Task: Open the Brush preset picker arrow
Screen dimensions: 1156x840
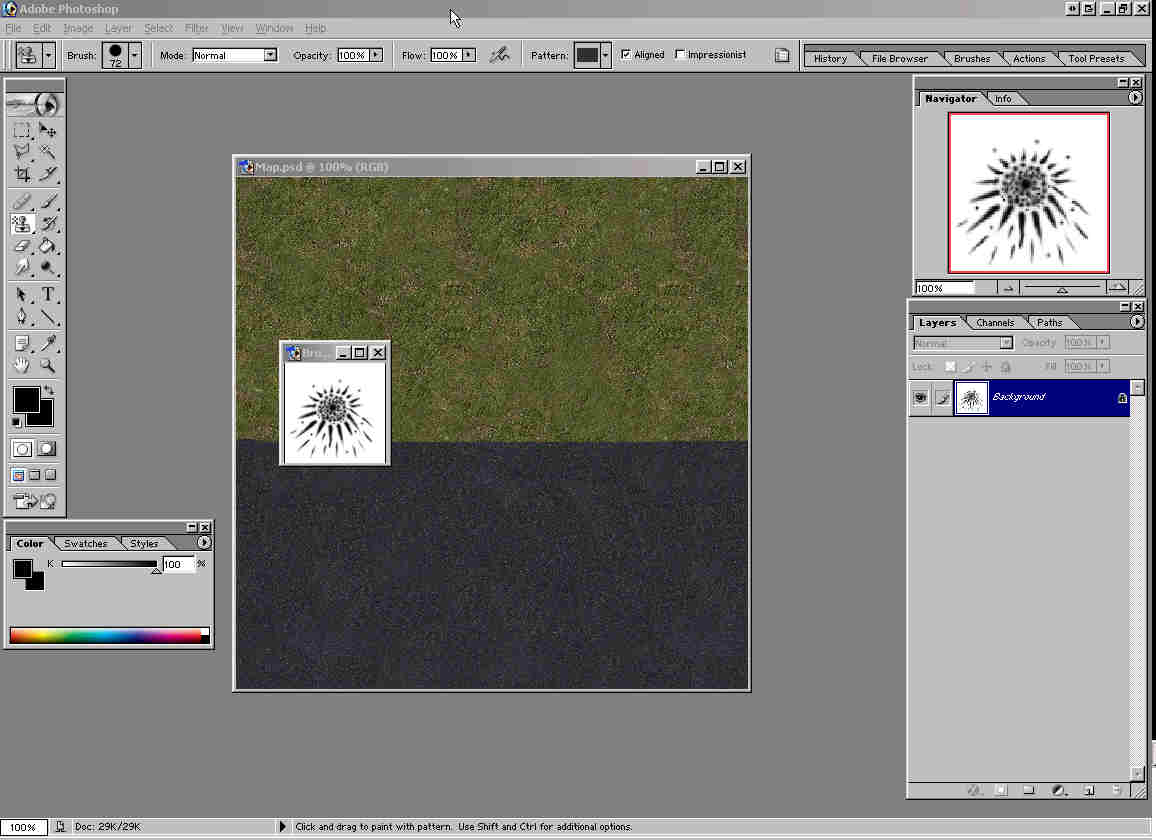Action: (x=135, y=55)
